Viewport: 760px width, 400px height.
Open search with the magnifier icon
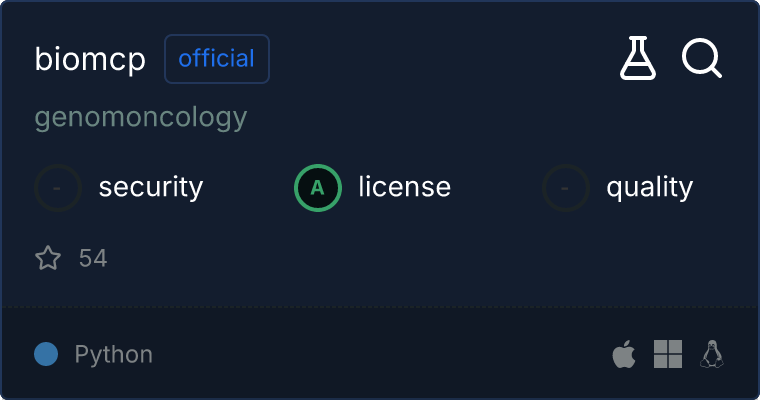pyautogui.click(x=702, y=59)
